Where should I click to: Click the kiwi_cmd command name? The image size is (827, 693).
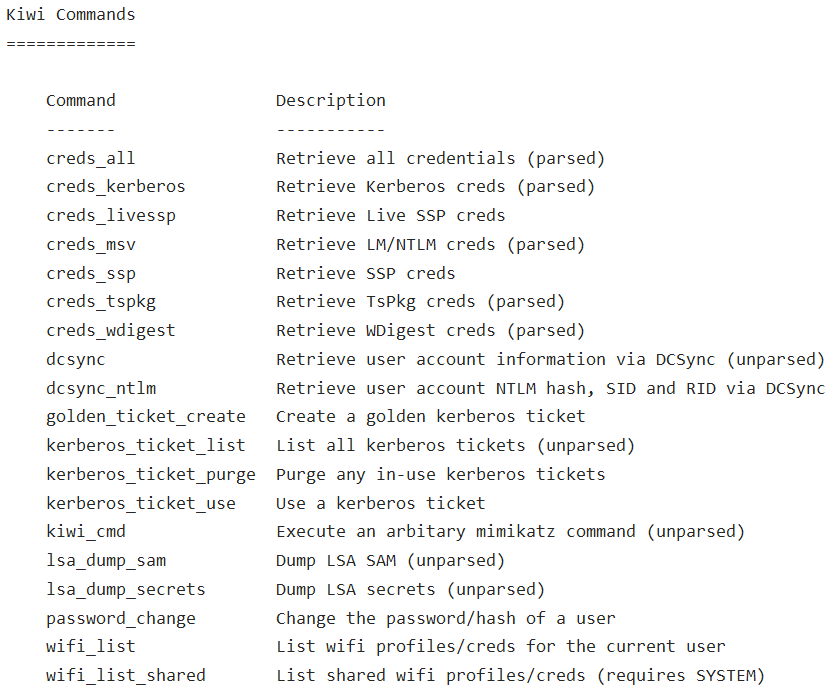click(x=85, y=532)
